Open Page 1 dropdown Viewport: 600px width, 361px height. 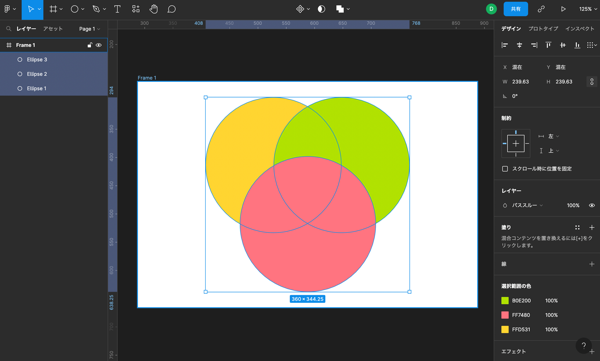point(89,29)
